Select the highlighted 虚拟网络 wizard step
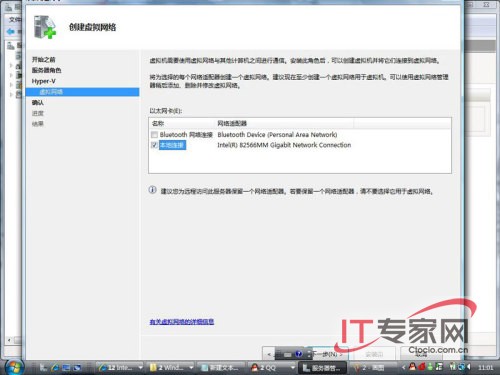The width and height of the screenshot is (500, 375). 82,92
